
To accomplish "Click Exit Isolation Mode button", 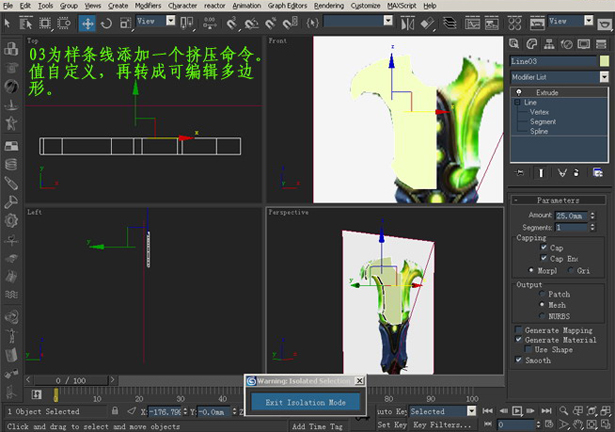I will tap(305, 402).
